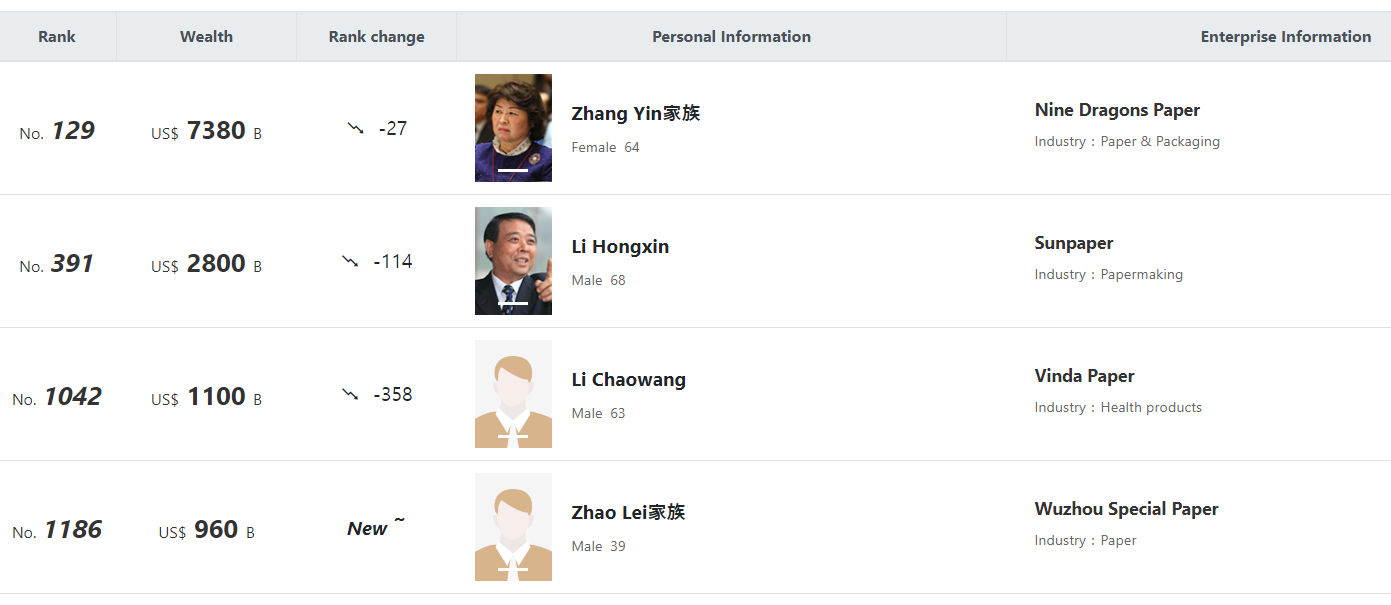
Task: Click the Enterprise Information column header
Action: [1286, 37]
